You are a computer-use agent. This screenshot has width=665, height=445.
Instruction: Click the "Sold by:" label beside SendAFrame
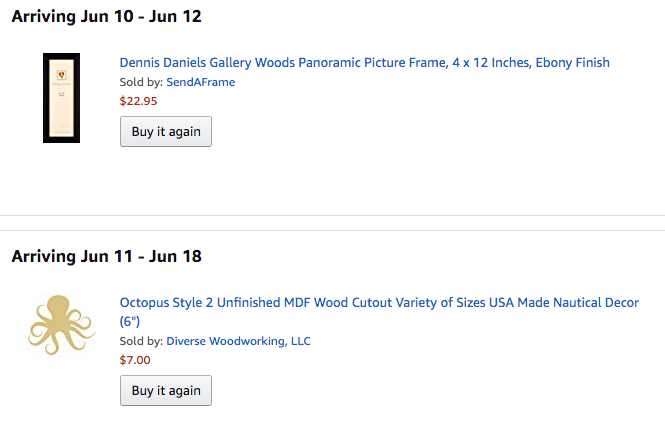point(141,82)
